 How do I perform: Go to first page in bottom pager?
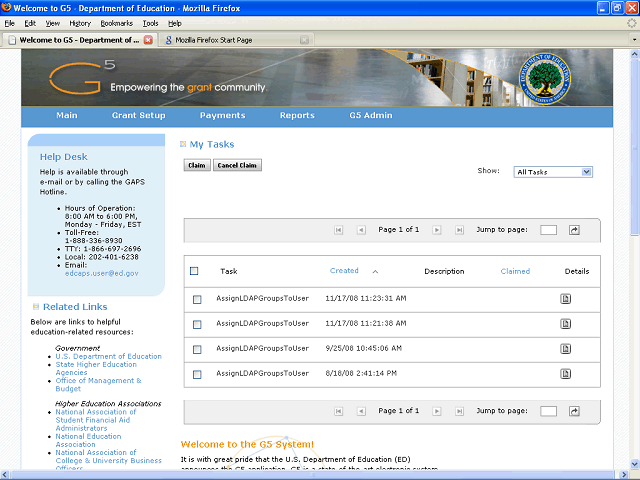338,411
